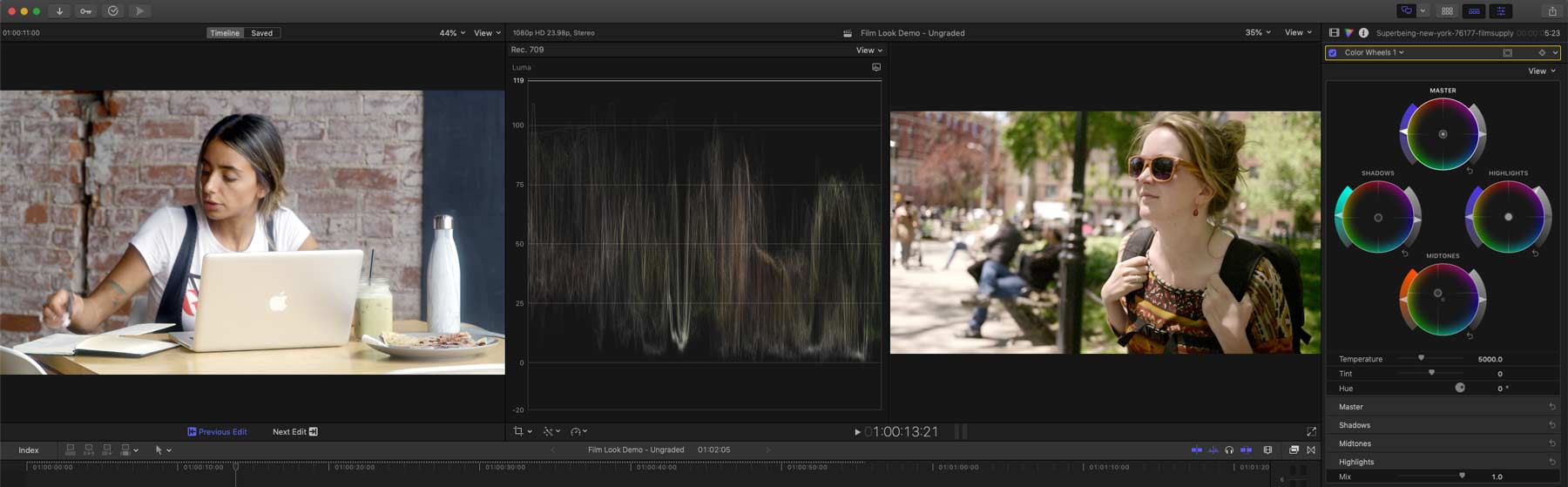Click the color mask icon in Color Wheels row

(x=1508, y=52)
